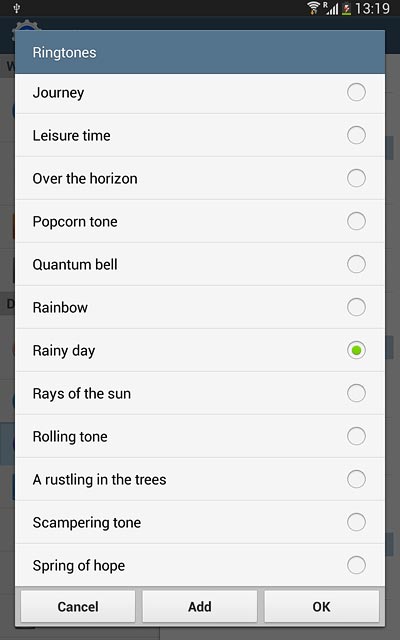Pick Over the horizon radio option
Image resolution: width=400 pixels, height=640 pixels.
[356, 178]
